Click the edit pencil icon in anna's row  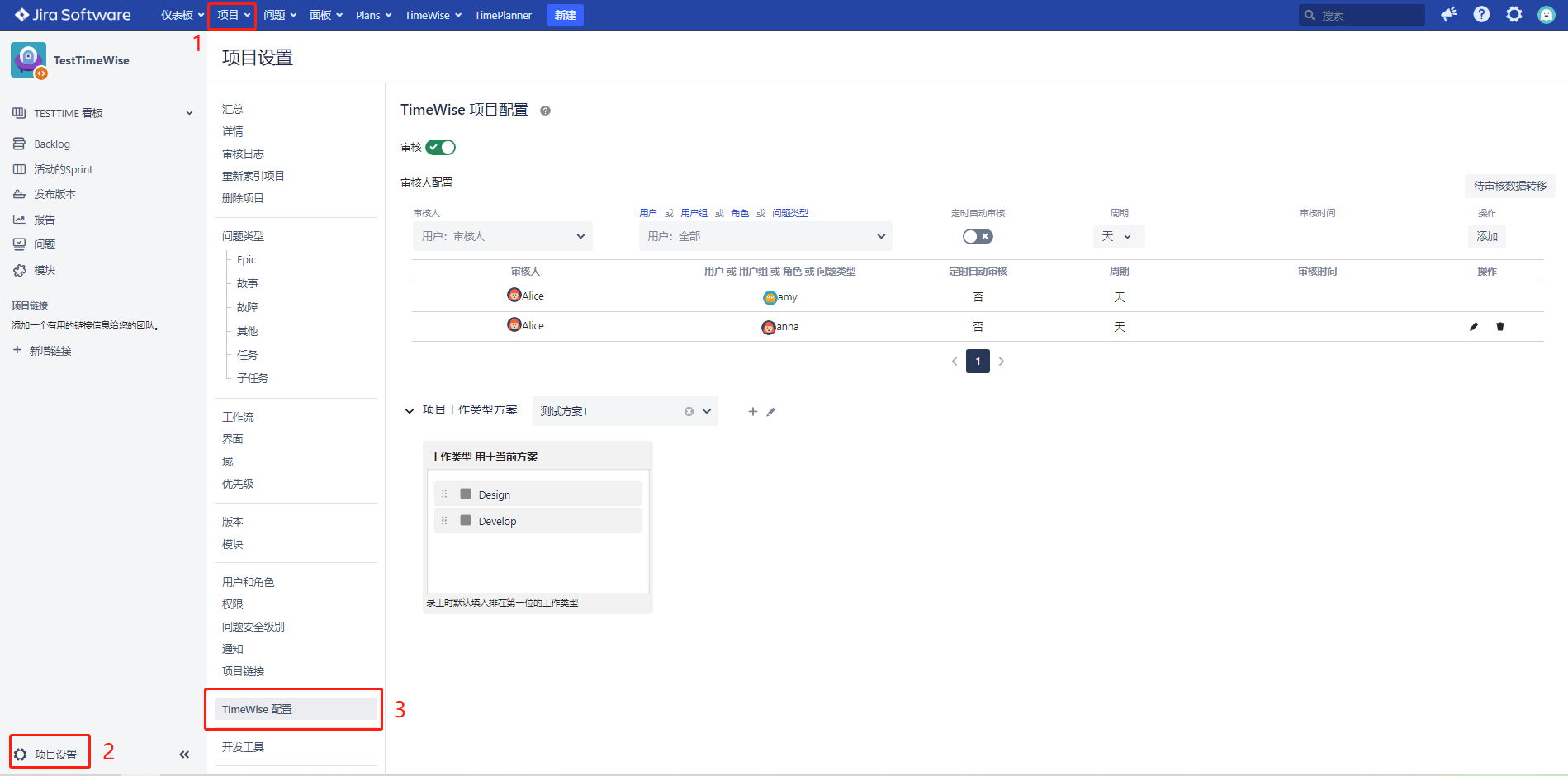1474,327
